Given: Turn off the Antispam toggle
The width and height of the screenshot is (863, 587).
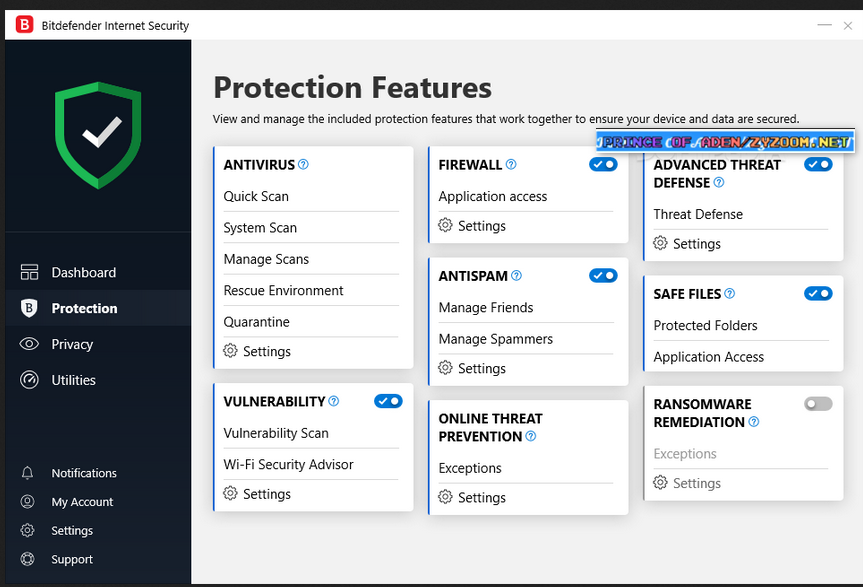Looking at the screenshot, I should 603,275.
